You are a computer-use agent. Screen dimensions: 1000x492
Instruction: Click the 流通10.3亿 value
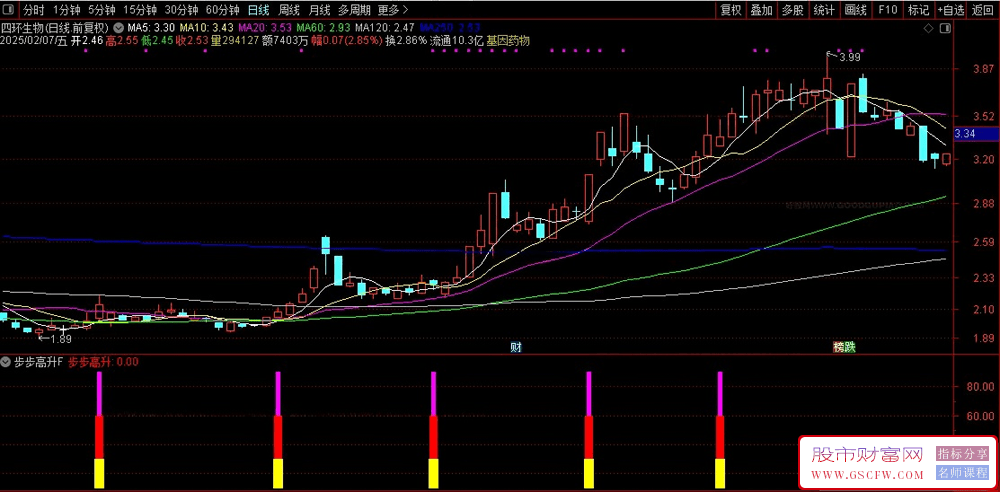[457, 40]
